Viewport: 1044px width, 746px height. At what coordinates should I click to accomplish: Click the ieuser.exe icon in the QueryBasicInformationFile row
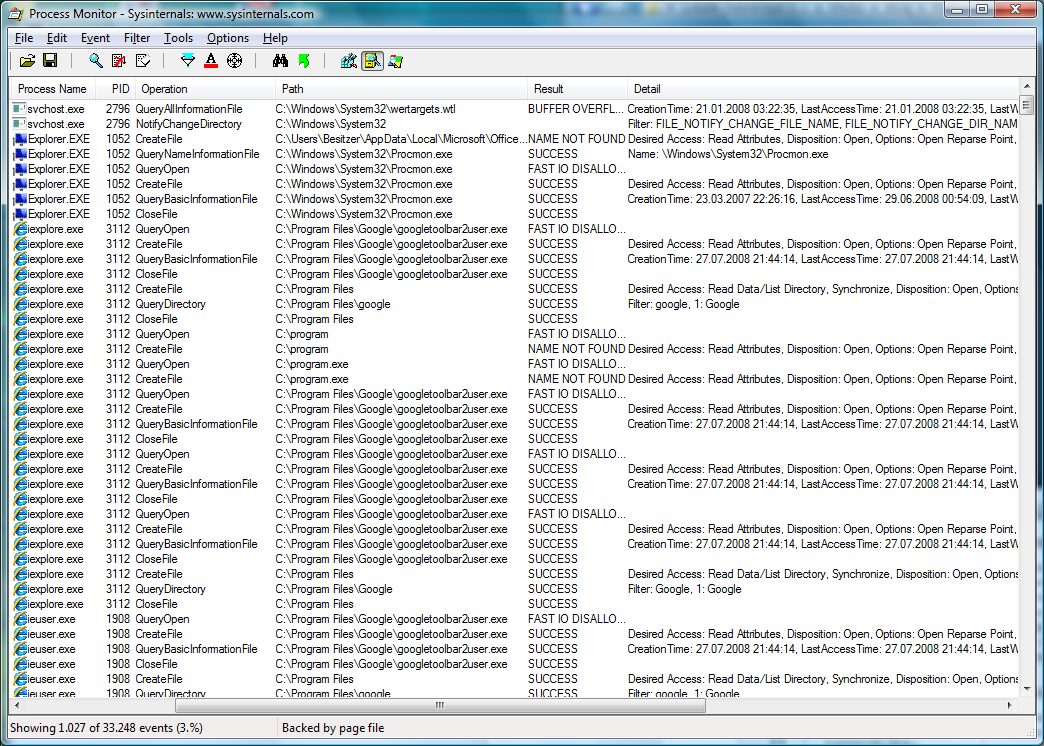pos(19,649)
